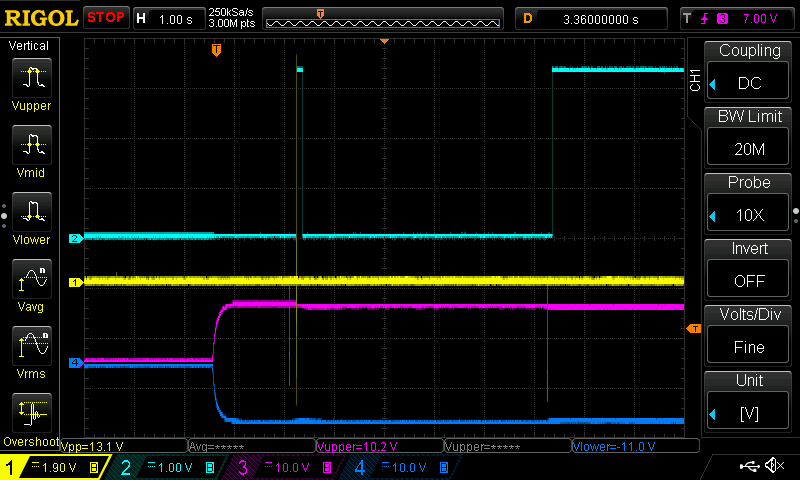Screen dimensions: 800x480
Task: Click the horizontal timebase 1.00 s field
Action: click(169, 18)
